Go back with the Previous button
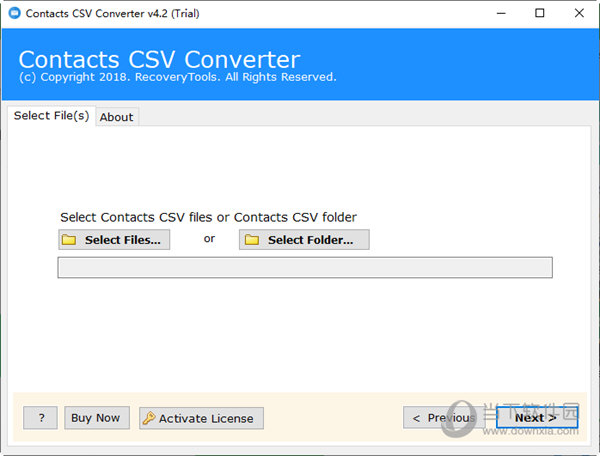Image resolution: width=600 pixels, height=456 pixels. 444,418
